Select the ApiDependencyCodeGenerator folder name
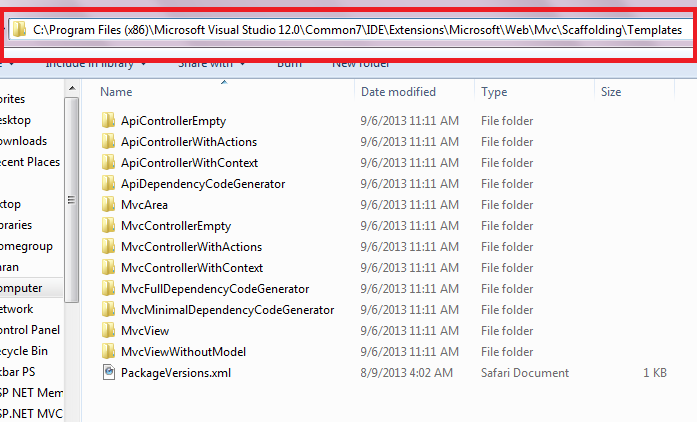 pyautogui.click(x=203, y=184)
